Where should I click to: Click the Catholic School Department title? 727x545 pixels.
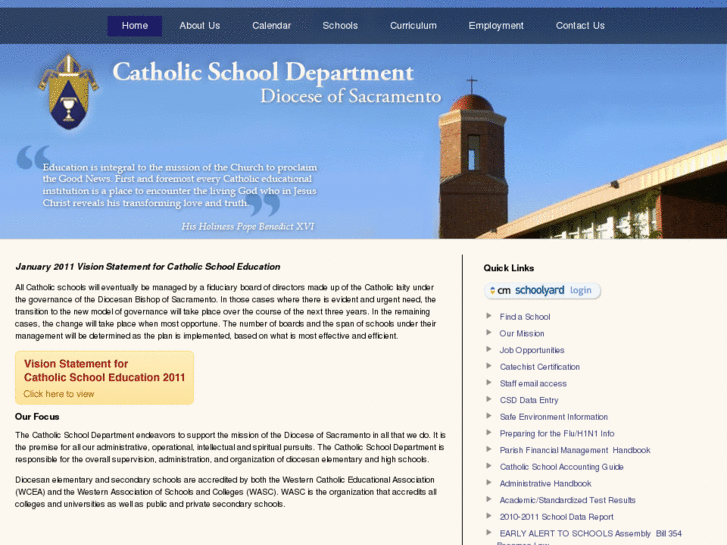pos(263,72)
